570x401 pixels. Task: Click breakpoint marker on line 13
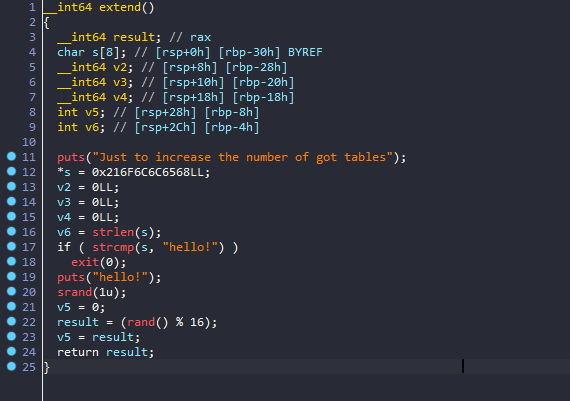click(x=12, y=187)
